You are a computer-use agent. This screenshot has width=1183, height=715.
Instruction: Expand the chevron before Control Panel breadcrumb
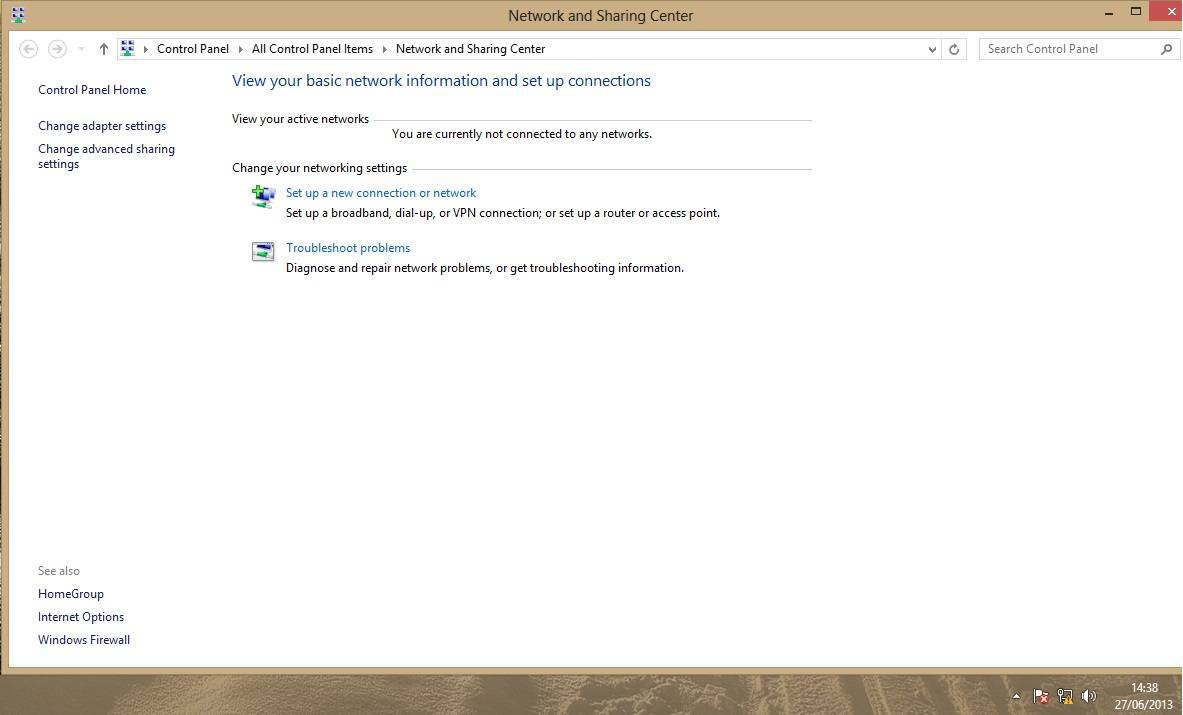pos(146,49)
